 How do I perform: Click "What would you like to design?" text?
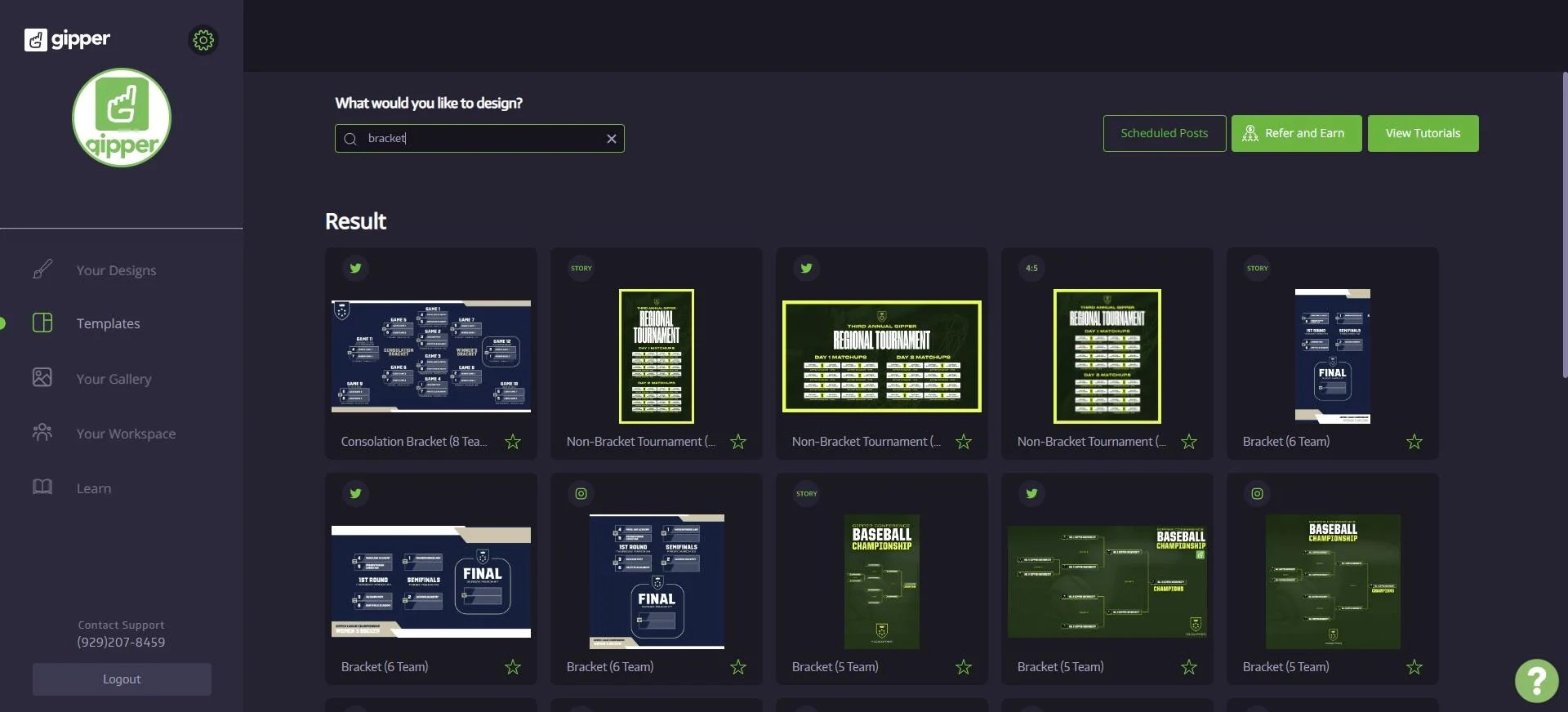click(429, 103)
